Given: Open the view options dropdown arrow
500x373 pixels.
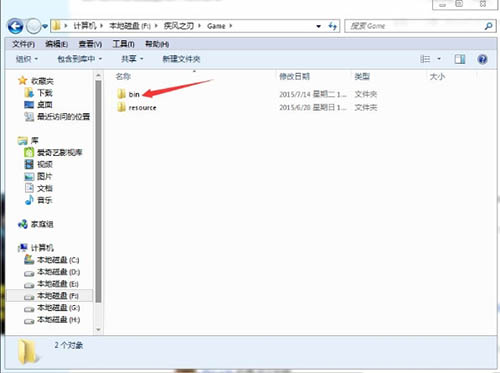Looking at the screenshot, I should pos(439,59).
